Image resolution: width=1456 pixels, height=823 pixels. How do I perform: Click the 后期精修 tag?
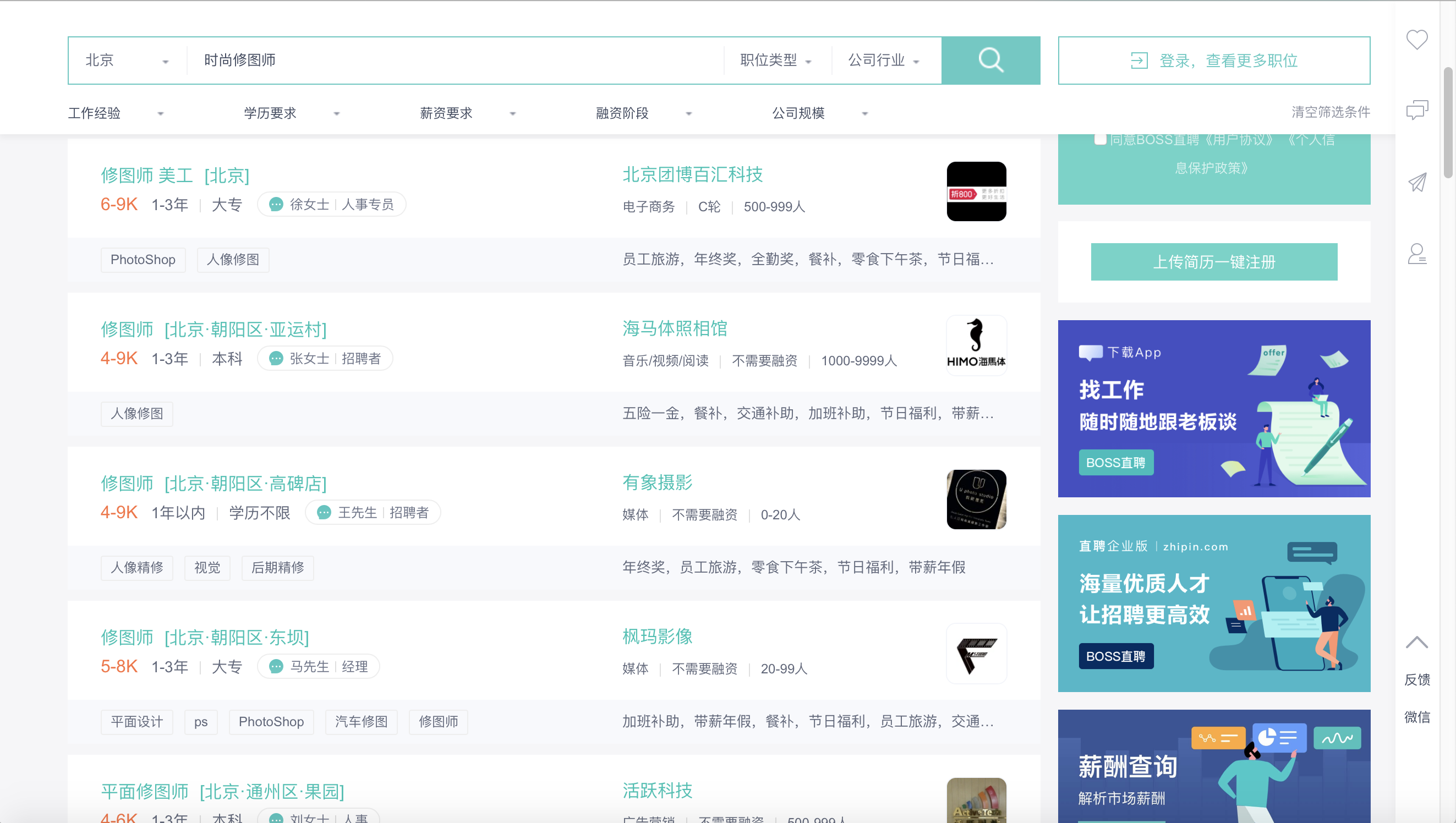point(277,568)
